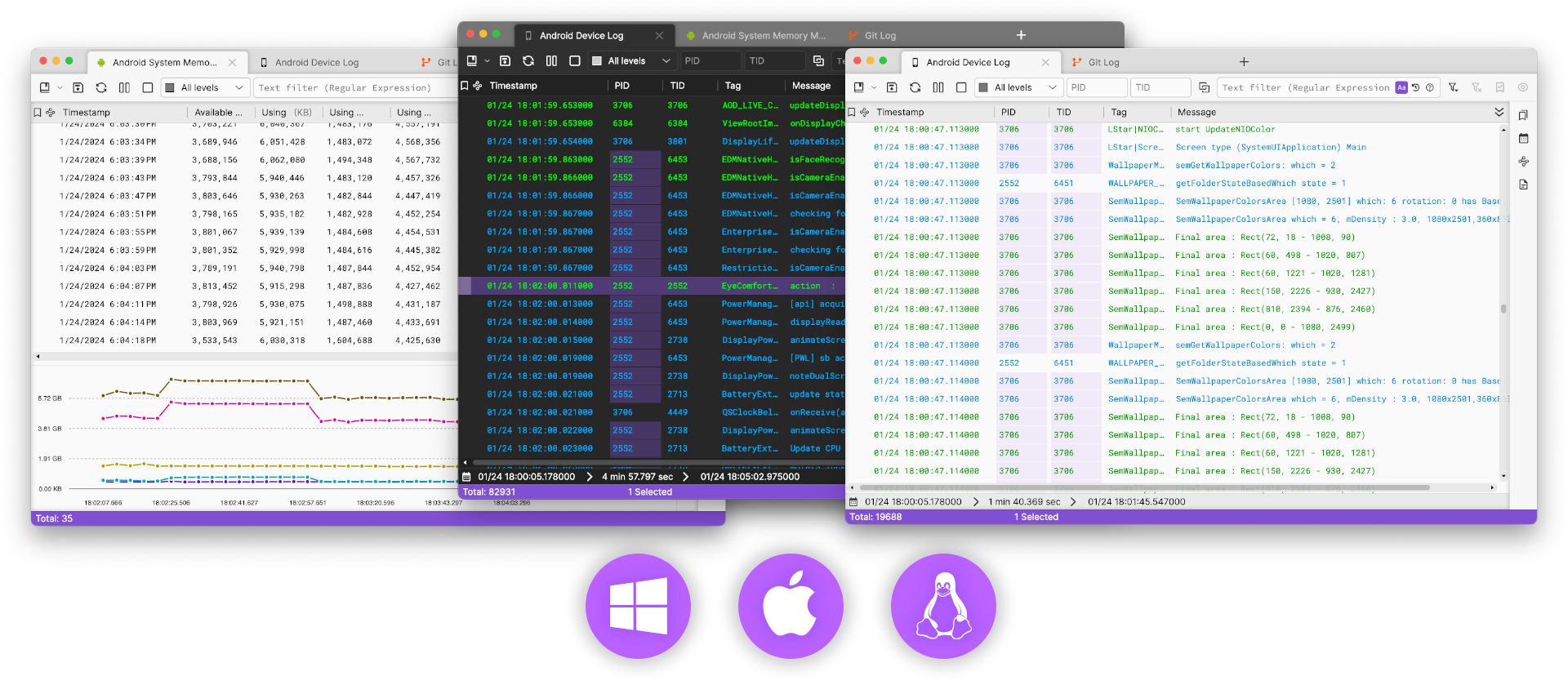The width and height of the screenshot is (1568, 694).
Task: Click the regex help question mark icon
Action: point(1430,87)
